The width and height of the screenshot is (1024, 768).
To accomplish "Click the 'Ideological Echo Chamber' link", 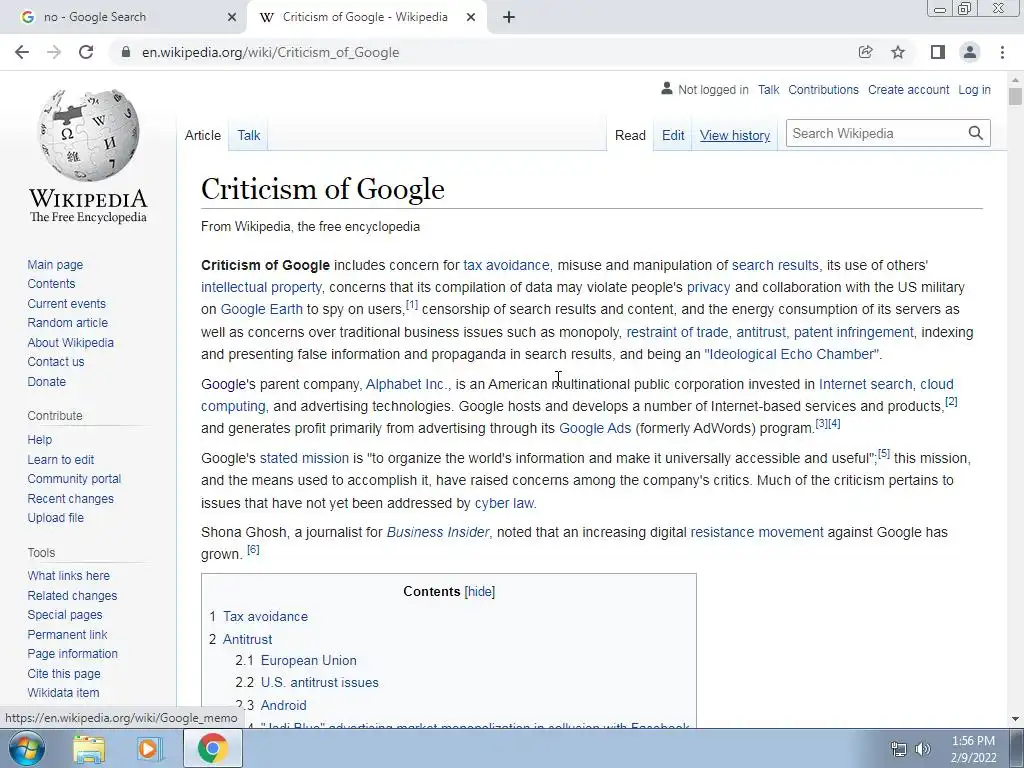I will pyautogui.click(x=792, y=354).
